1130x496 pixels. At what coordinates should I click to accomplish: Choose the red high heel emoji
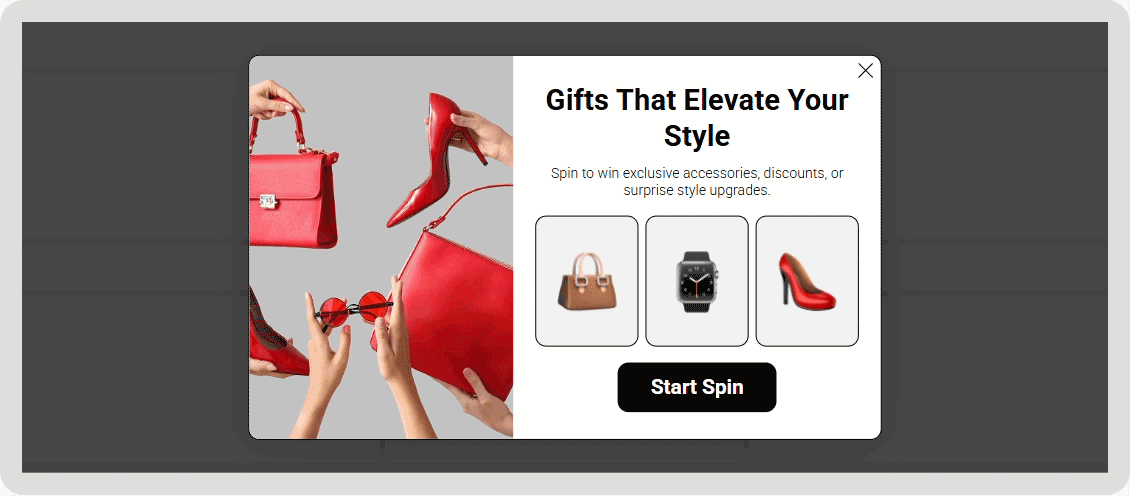pos(807,281)
